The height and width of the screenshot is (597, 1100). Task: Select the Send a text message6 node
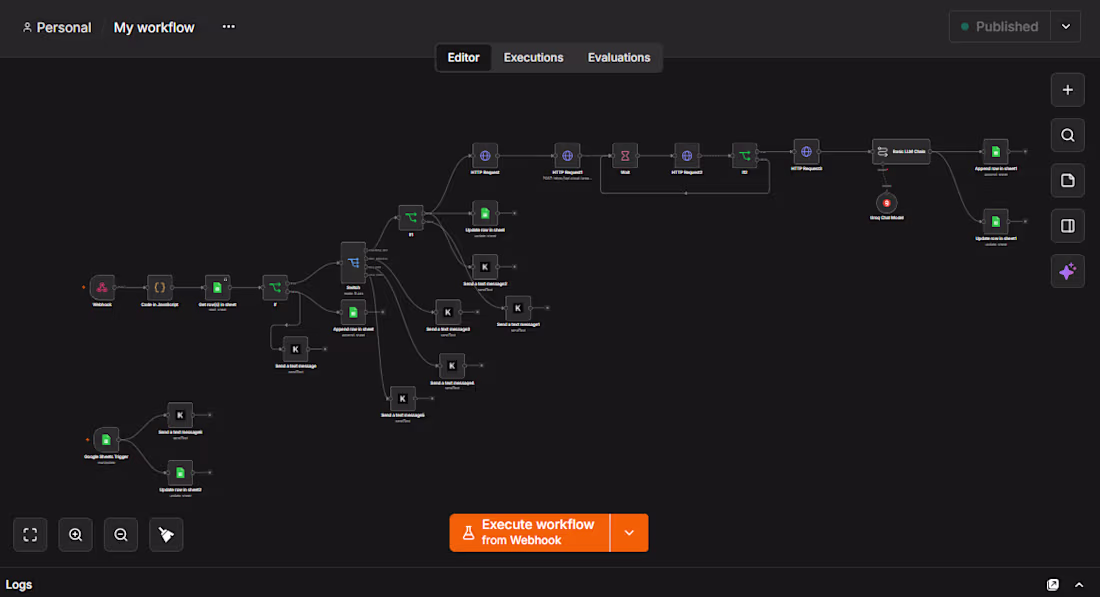(180, 415)
